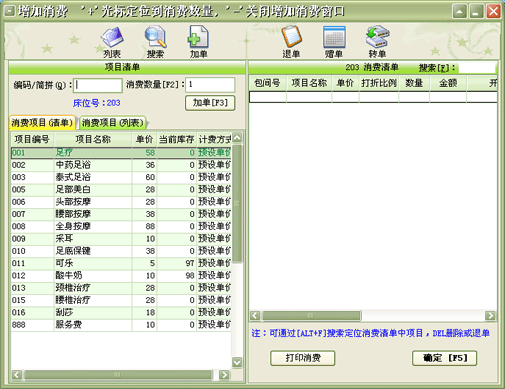Click the 单价 column header in item list
Screen dimensions: 505x389
[144, 139]
